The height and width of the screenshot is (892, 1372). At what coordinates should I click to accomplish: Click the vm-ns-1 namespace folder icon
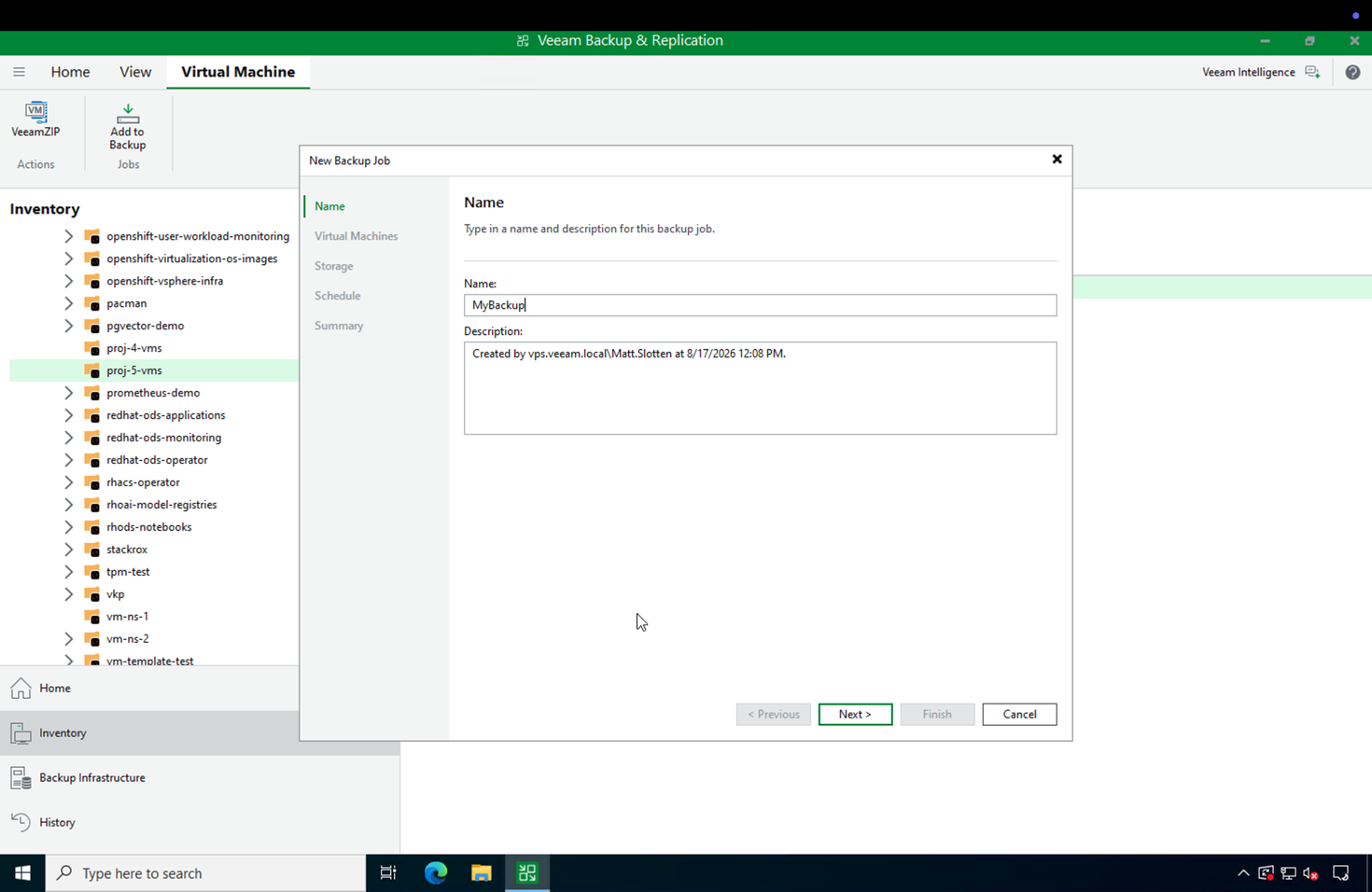(92, 617)
